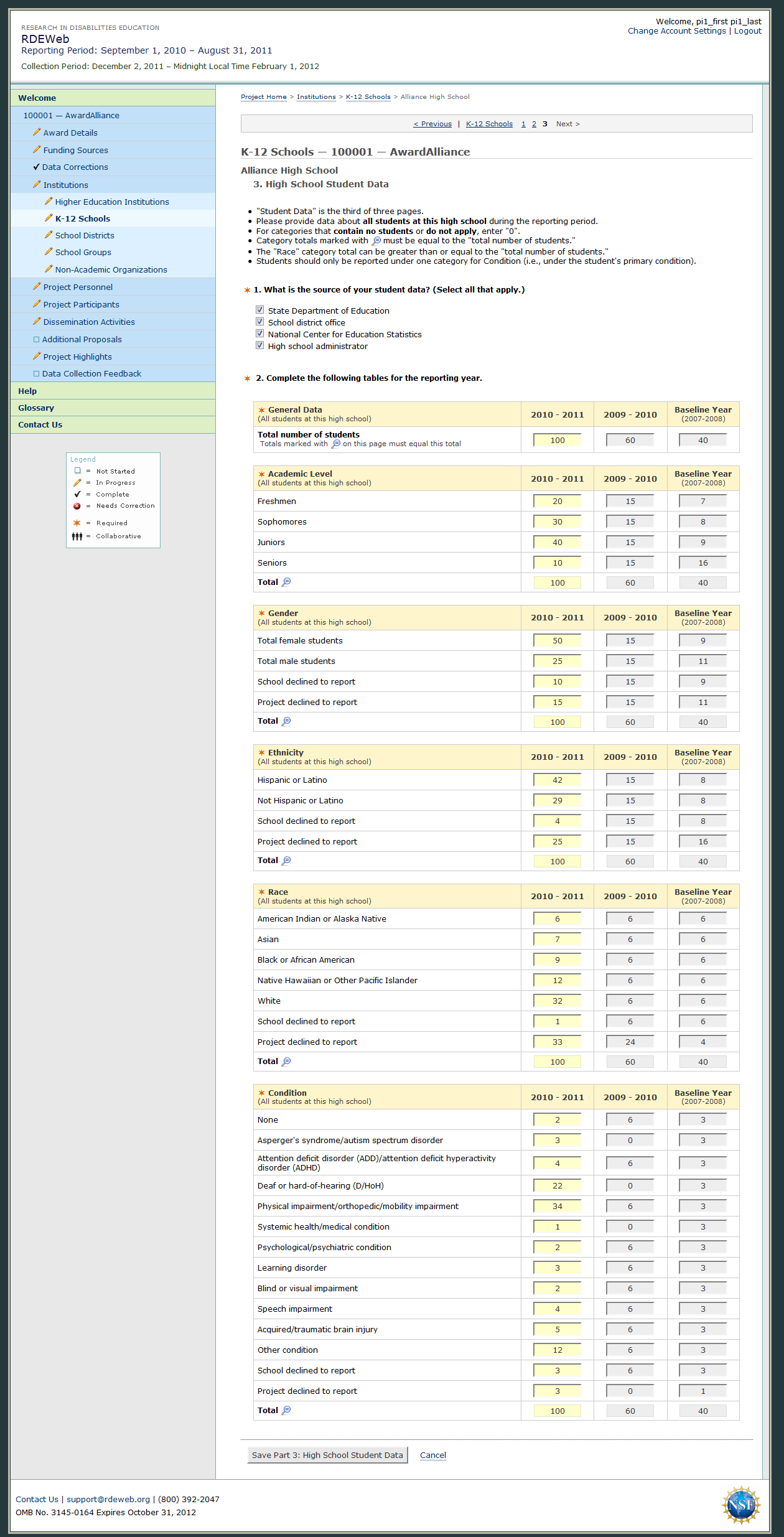The height and width of the screenshot is (1537, 784).
Task: Open Change Account Settings link
Action: tap(676, 31)
